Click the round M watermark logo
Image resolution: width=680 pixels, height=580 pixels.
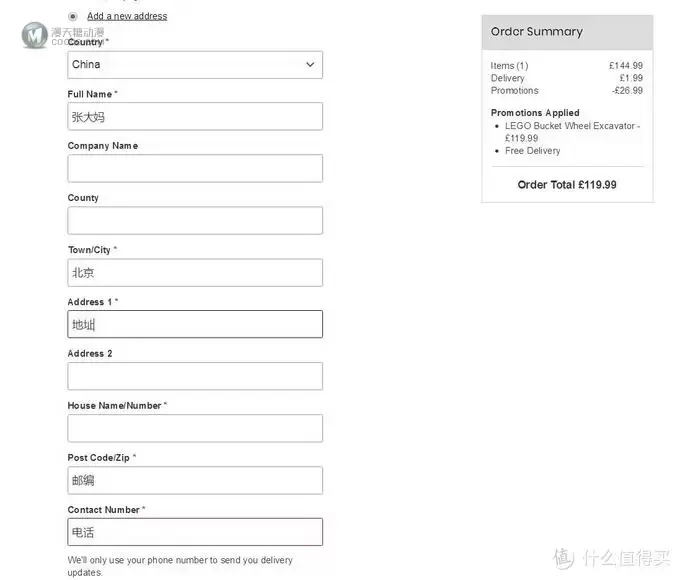click(x=35, y=35)
